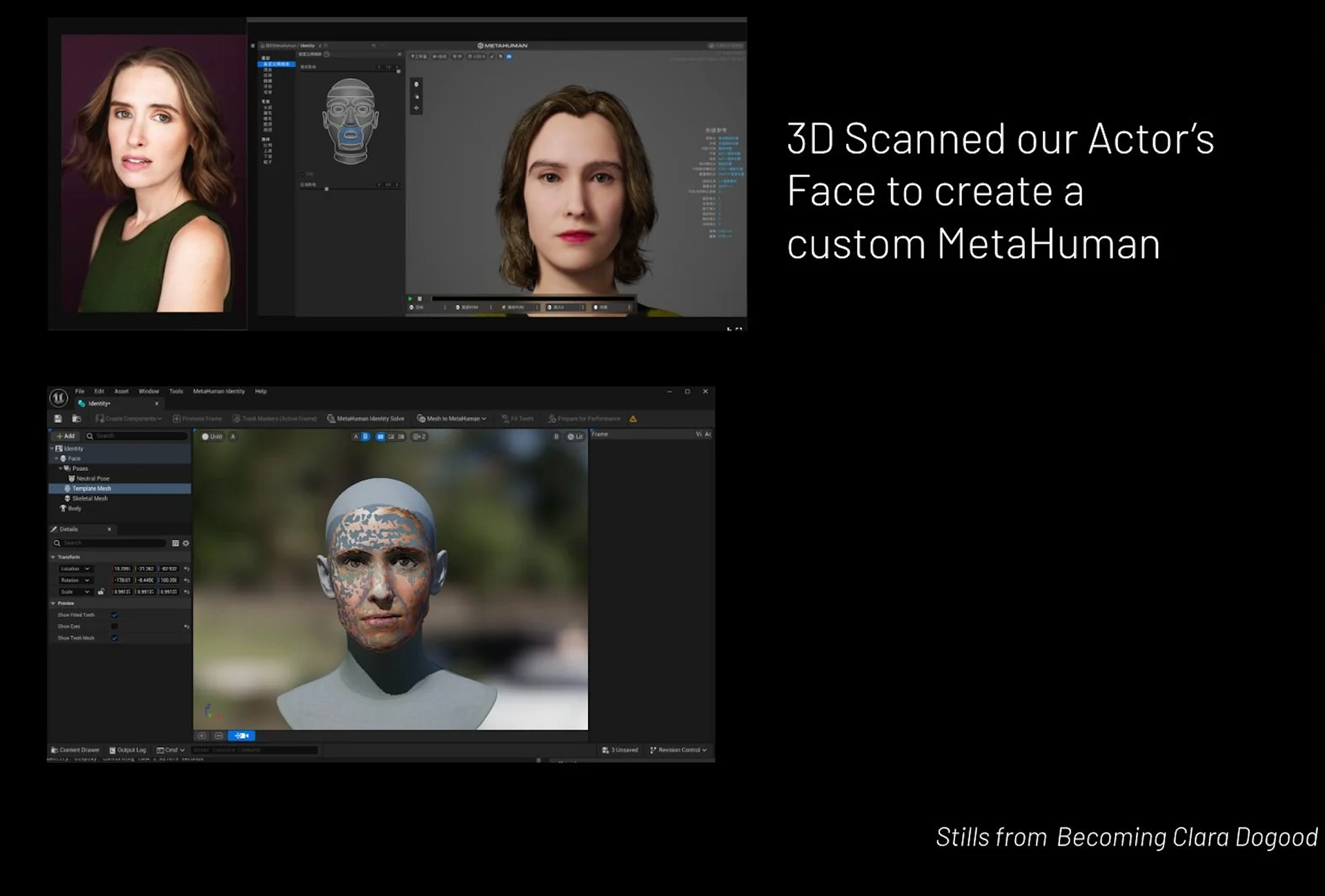The width and height of the screenshot is (1325, 896).
Task: Click the play button in MetaHuman preview
Action: [x=411, y=299]
